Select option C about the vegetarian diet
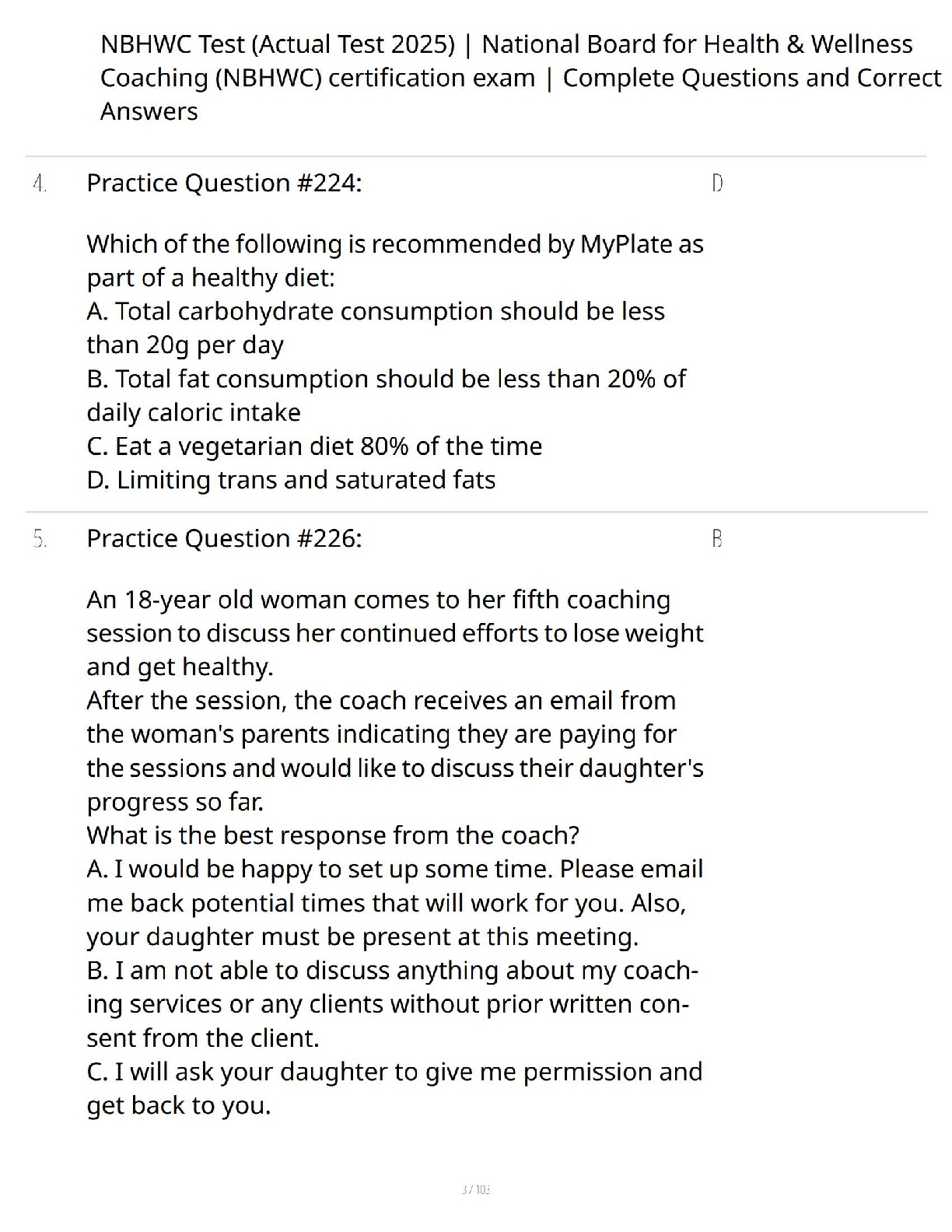Viewport: 952px width, 1232px height. point(314,446)
